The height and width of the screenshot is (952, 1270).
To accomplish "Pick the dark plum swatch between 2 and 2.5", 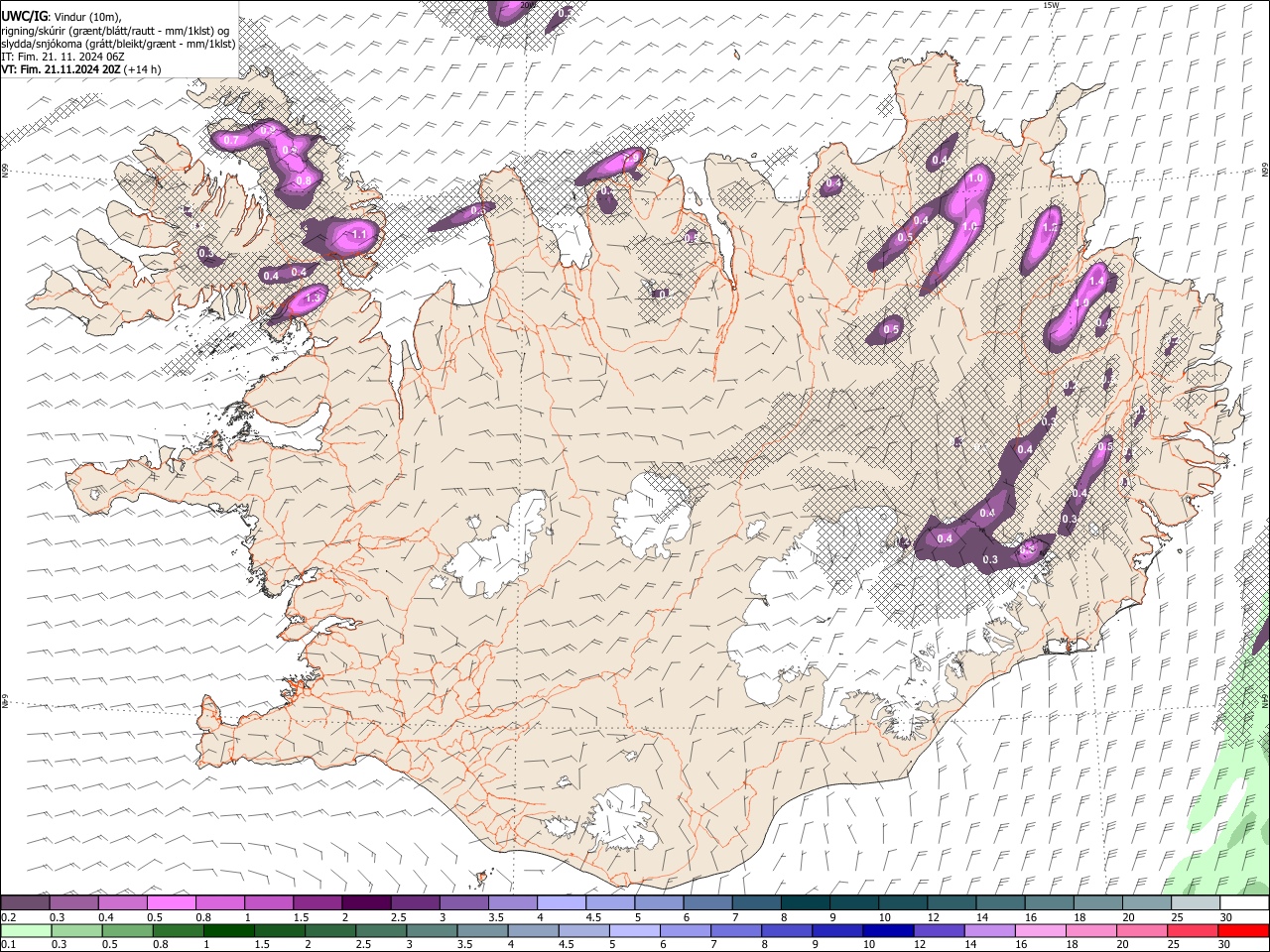I will (x=366, y=903).
